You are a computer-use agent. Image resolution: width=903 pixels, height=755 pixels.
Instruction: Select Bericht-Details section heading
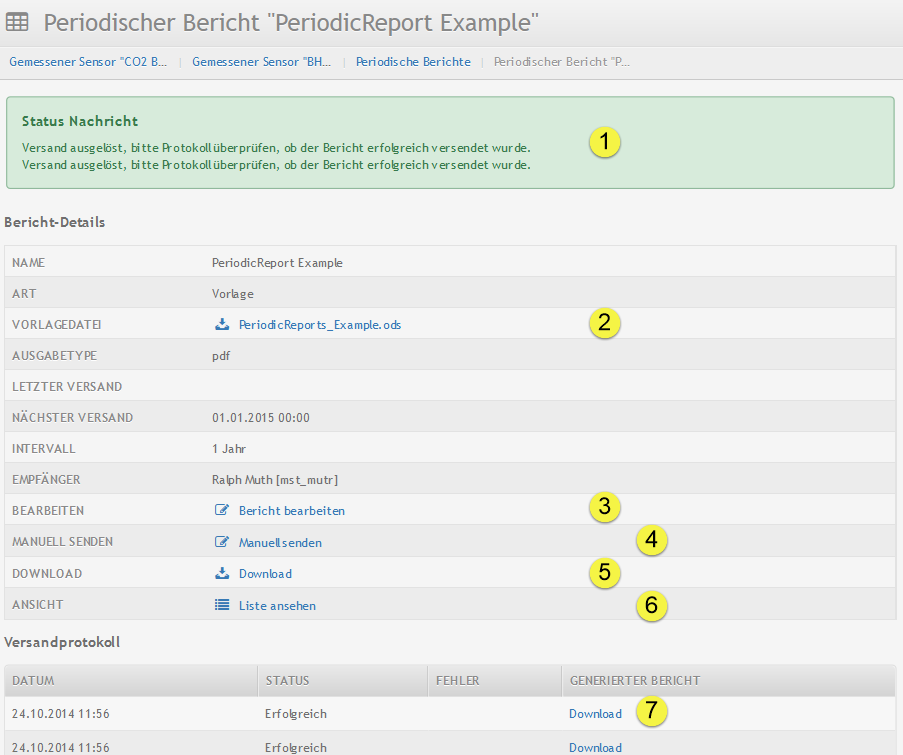coord(54,222)
